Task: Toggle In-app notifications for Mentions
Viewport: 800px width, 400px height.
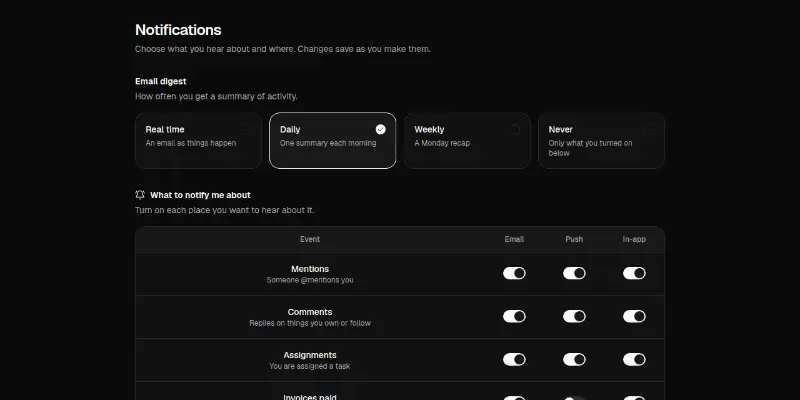Action: coord(634,273)
